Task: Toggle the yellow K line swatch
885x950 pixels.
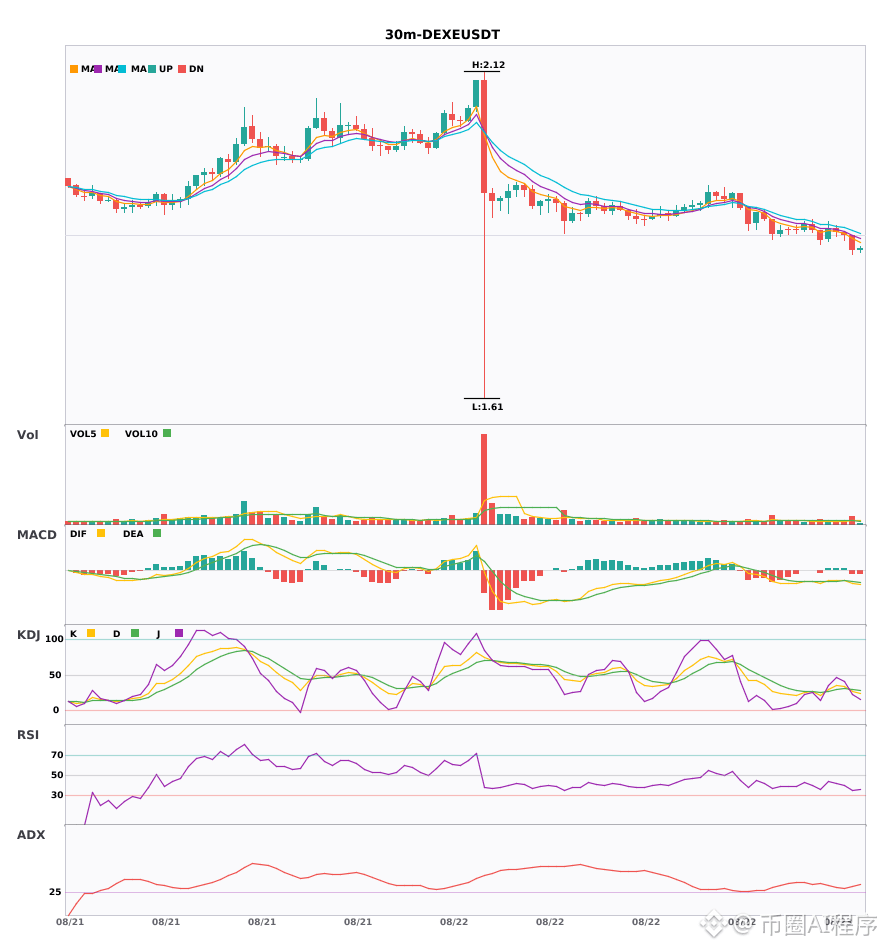Action: point(91,633)
